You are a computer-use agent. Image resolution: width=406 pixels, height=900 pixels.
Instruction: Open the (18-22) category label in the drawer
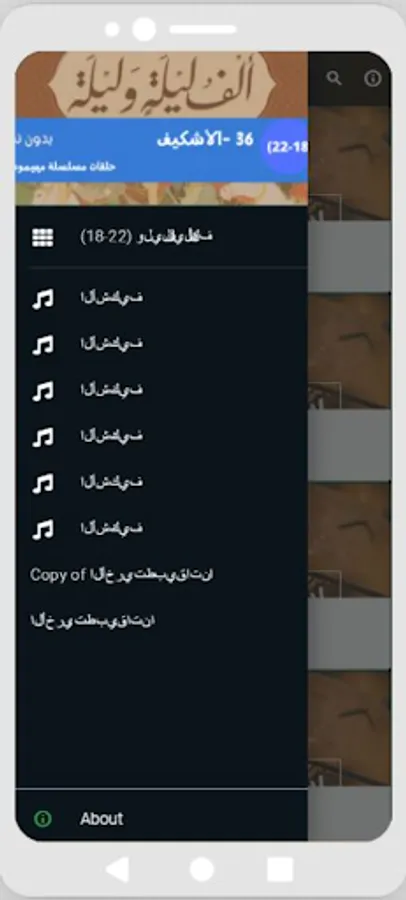pos(147,236)
